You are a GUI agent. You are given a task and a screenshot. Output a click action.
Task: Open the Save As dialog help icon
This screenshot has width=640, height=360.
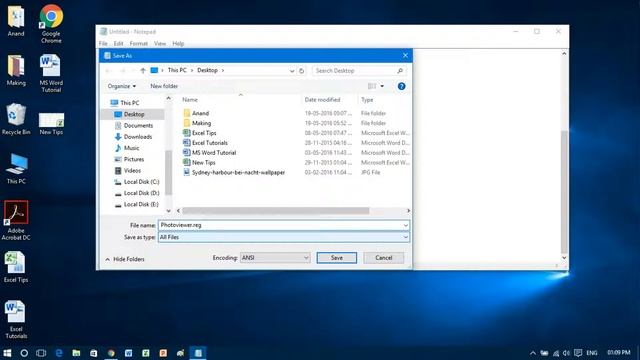(x=402, y=86)
